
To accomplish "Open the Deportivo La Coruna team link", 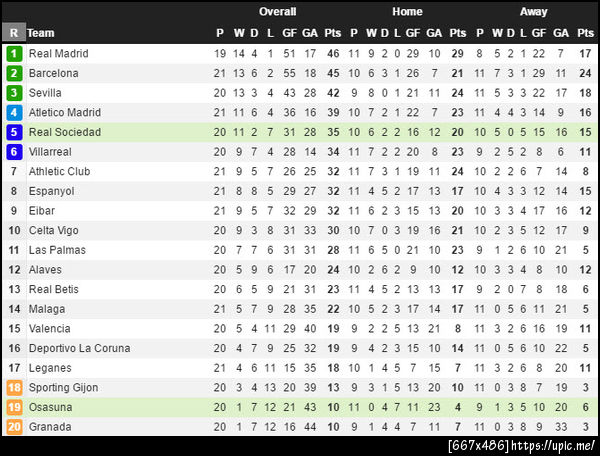I will [76, 348].
